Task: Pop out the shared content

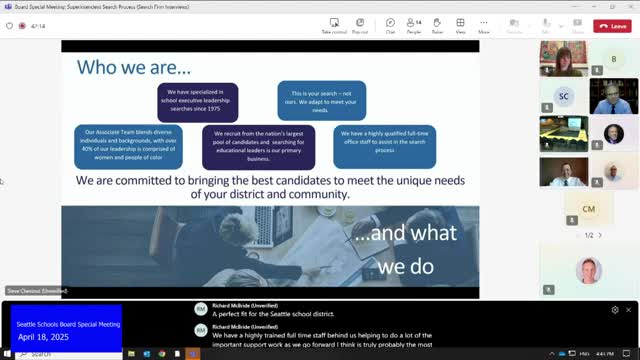Action: [x=360, y=26]
